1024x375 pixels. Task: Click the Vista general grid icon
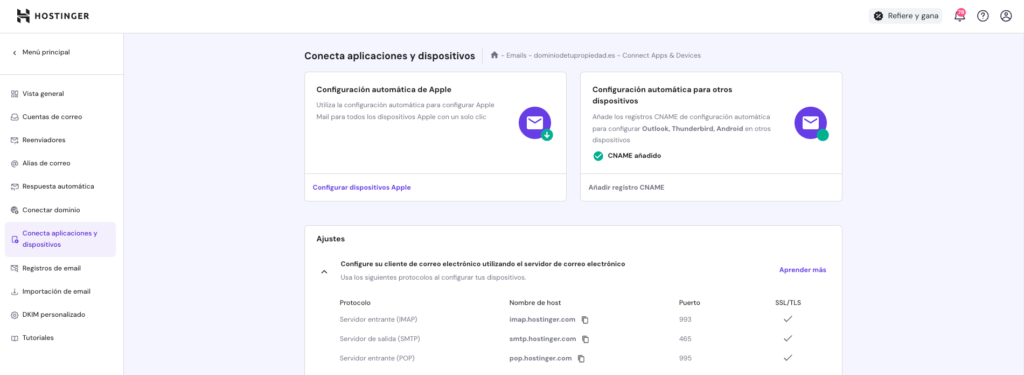pyautogui.click(x=14, y=94)
